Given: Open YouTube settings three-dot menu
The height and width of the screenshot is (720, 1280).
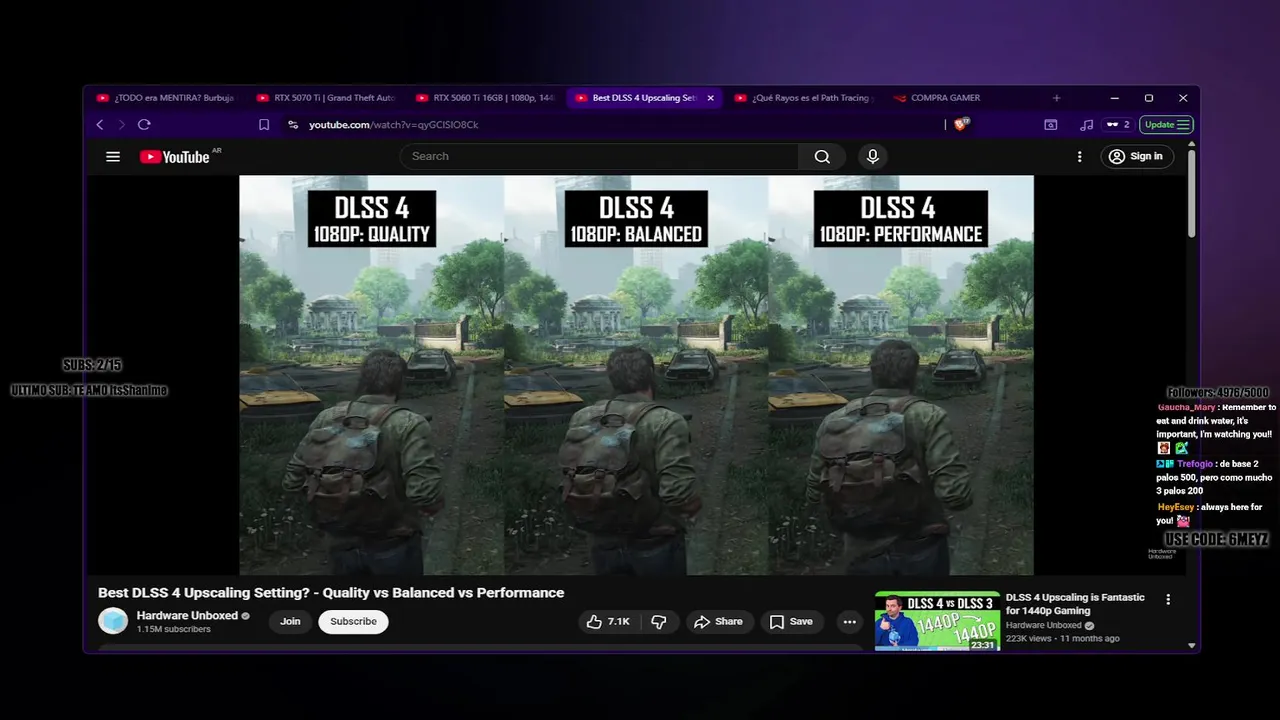Looking at the screenshot, I should [1079, 157].
